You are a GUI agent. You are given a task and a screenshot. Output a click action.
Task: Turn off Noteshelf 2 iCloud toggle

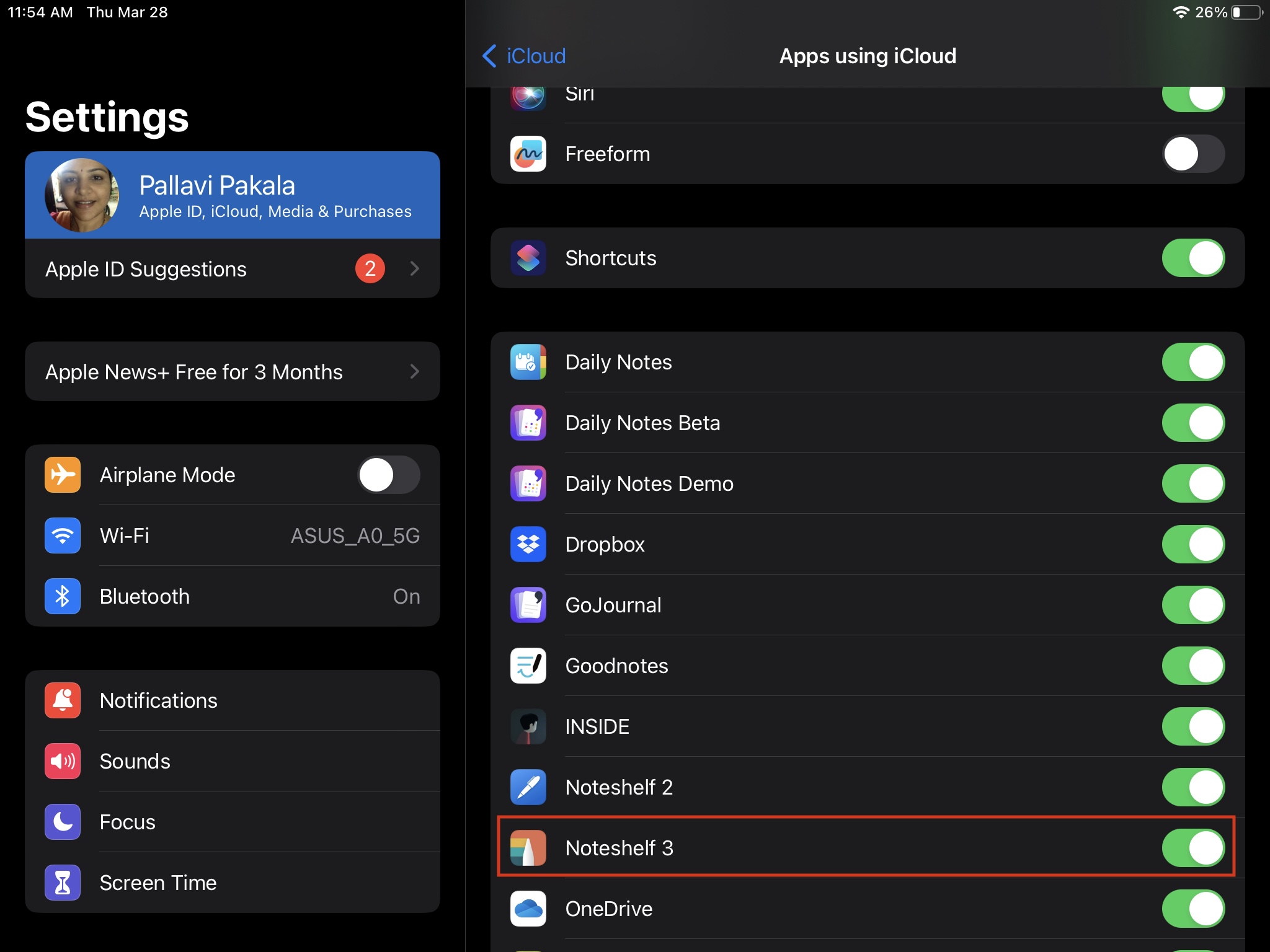(1193, 787)
